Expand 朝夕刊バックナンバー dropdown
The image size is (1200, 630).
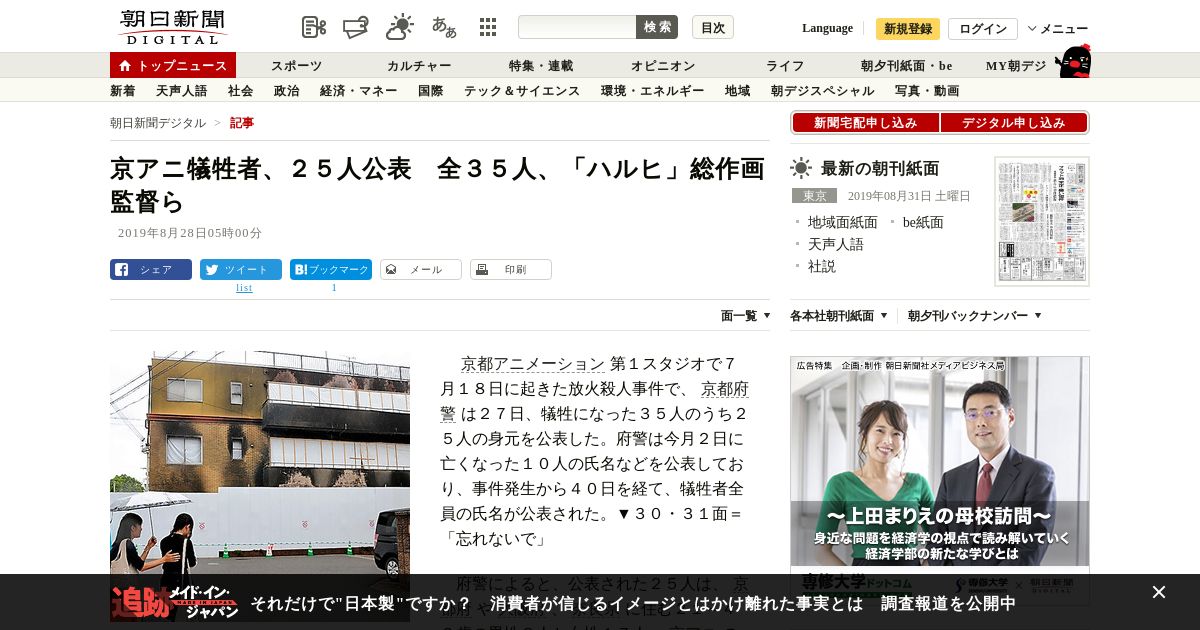(975, 316)
